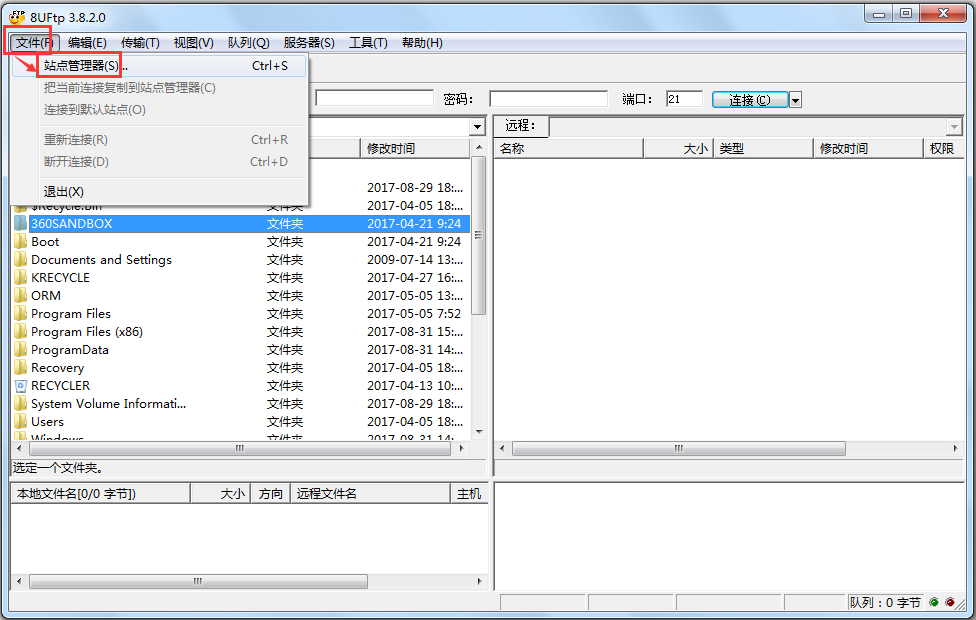Open the 工具(T) menu
Viewport: 976px width, 620px height.
(x=368, y=43)
